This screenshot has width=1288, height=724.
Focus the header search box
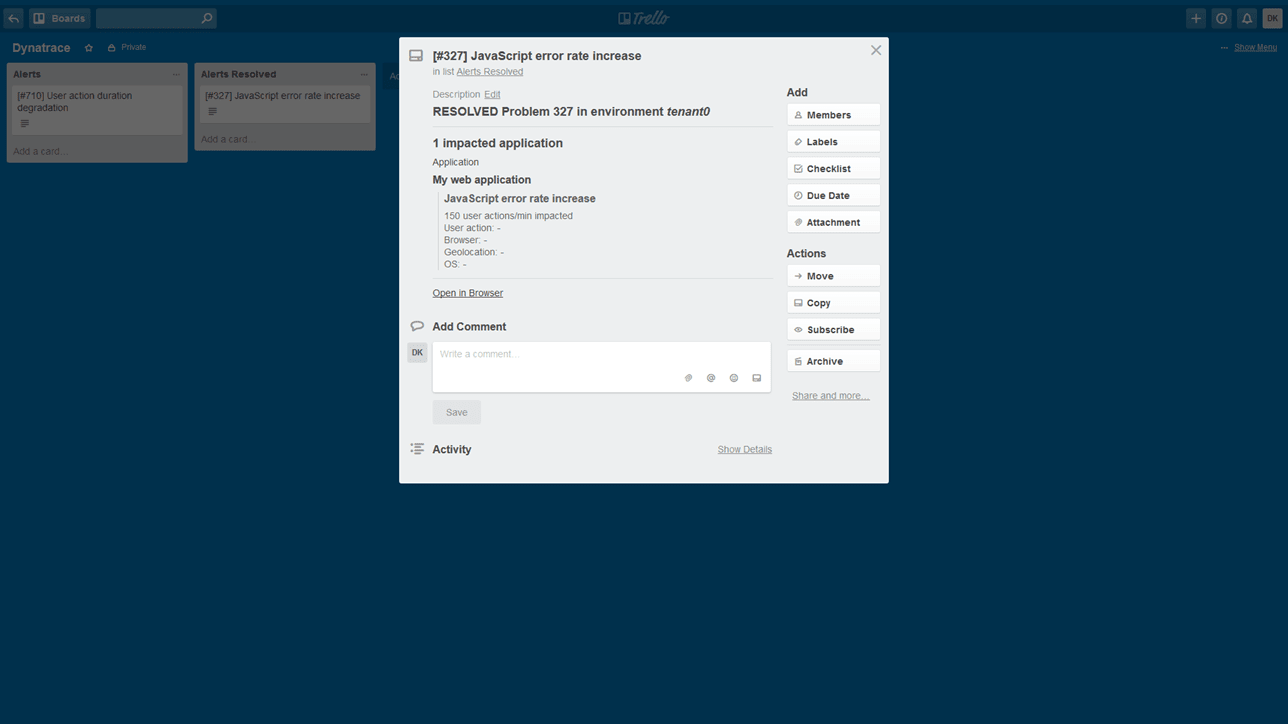click(155, 18)
